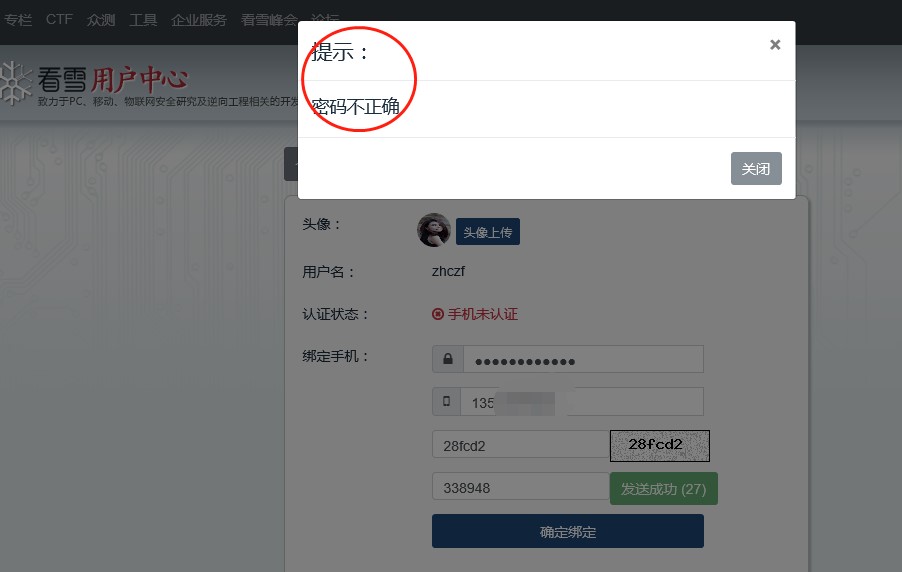Open the 企业服务 navigation item
902x572 pixels.
[x=198, y=20]
